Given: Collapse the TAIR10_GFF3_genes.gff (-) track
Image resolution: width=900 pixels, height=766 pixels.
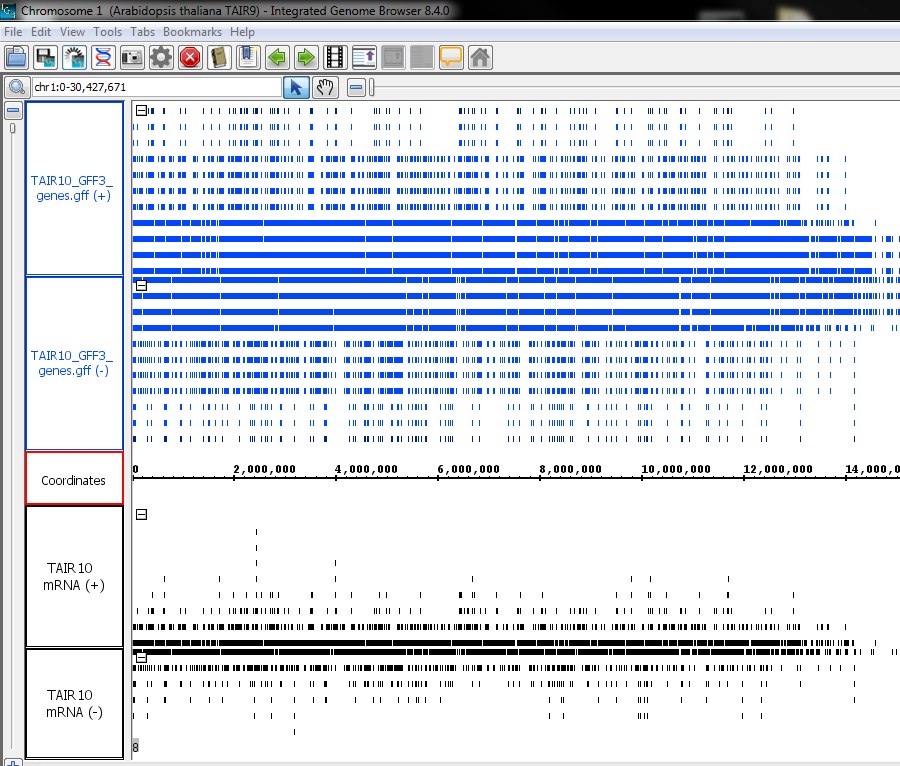Looking at the screenshot, I should point(141,285).
